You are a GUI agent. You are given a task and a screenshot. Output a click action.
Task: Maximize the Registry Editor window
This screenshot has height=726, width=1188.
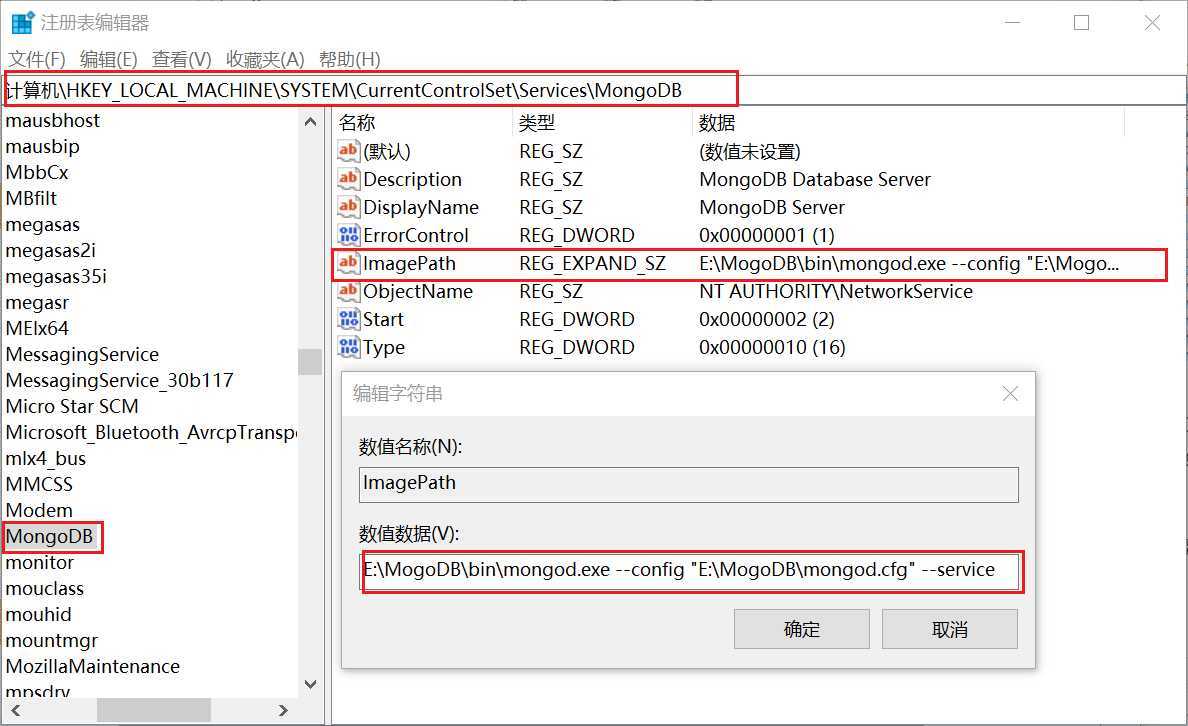[1081, 23]
